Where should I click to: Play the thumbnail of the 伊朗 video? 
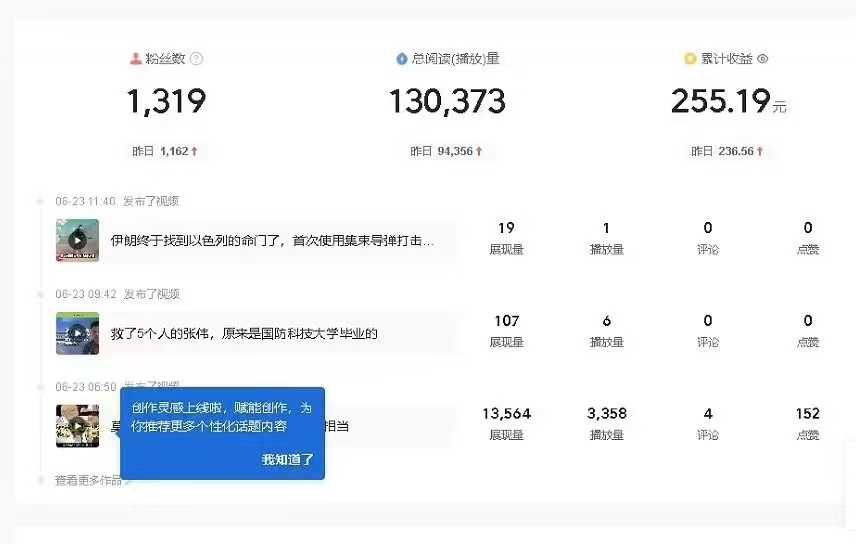click(78, 240)
